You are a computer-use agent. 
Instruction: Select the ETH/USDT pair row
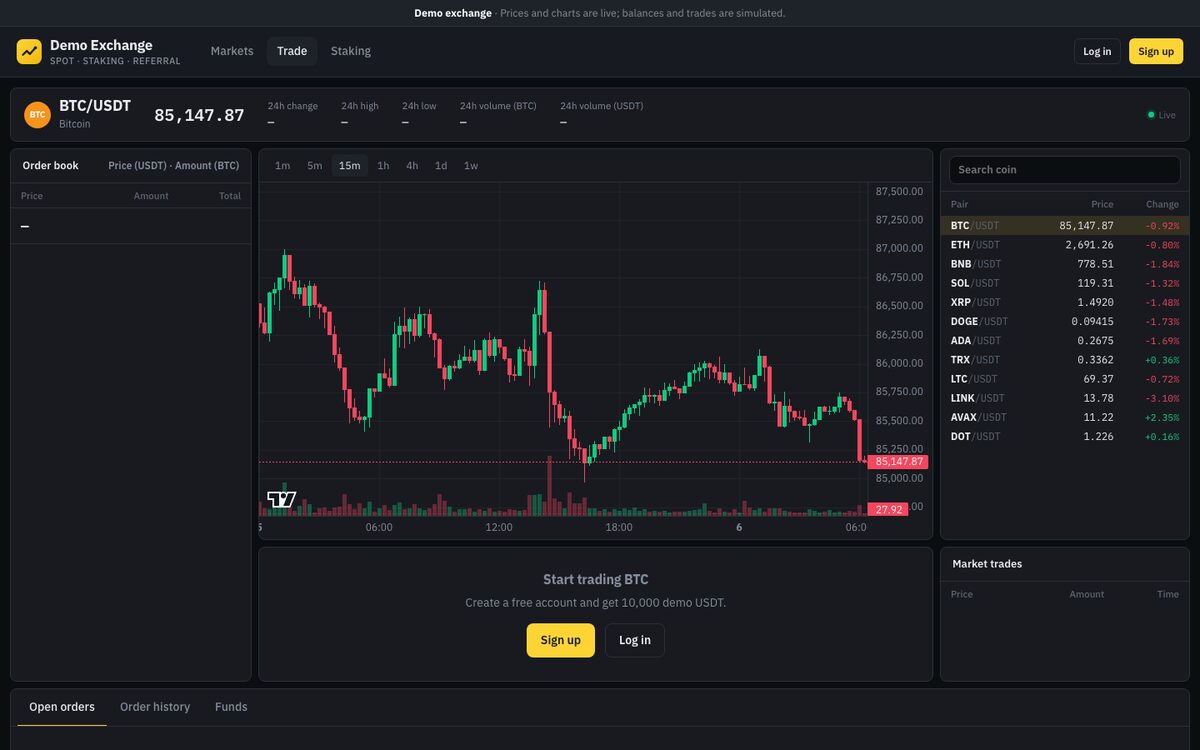[x=1065, y=245]
